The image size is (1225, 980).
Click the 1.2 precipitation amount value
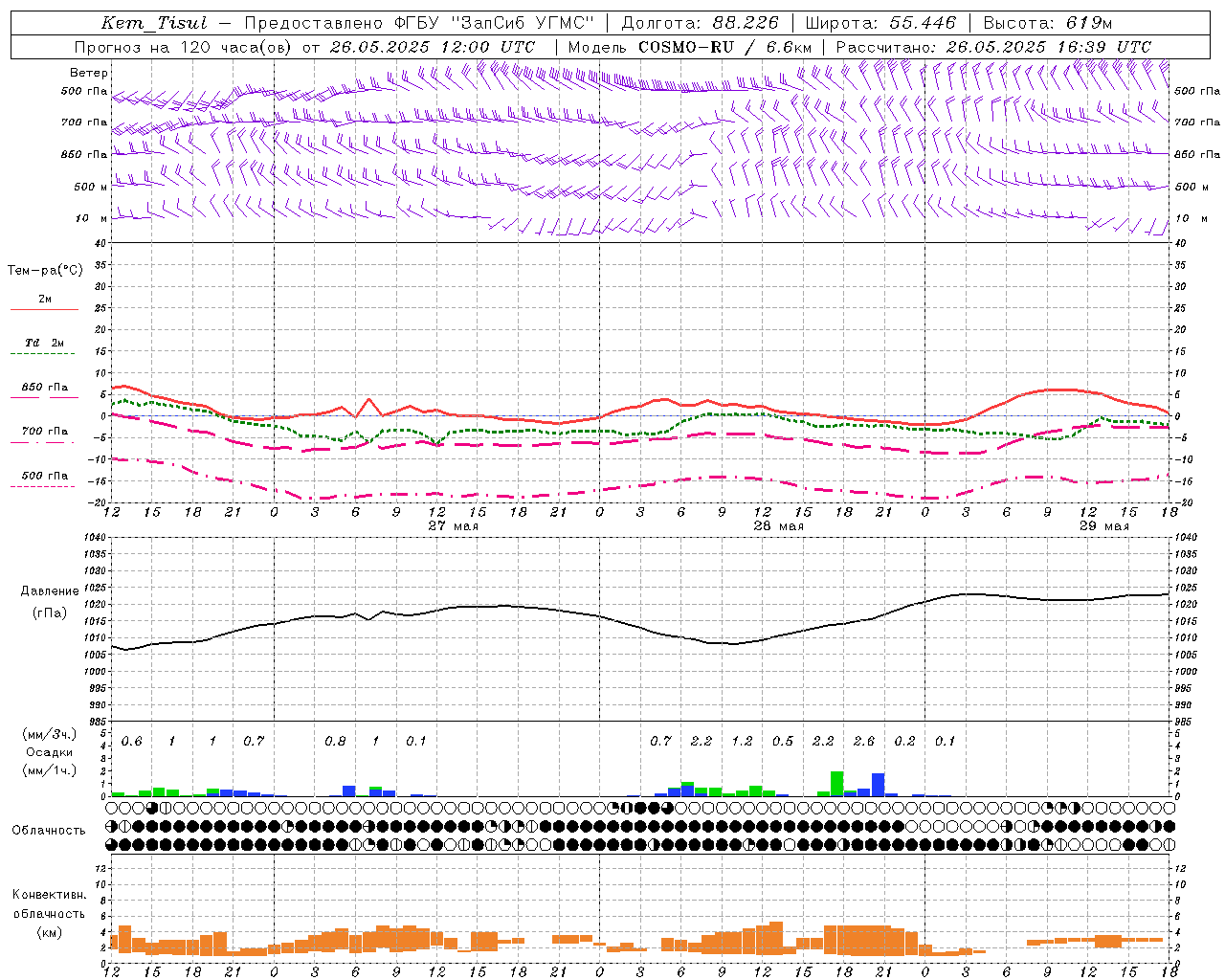tap(742, 742)
